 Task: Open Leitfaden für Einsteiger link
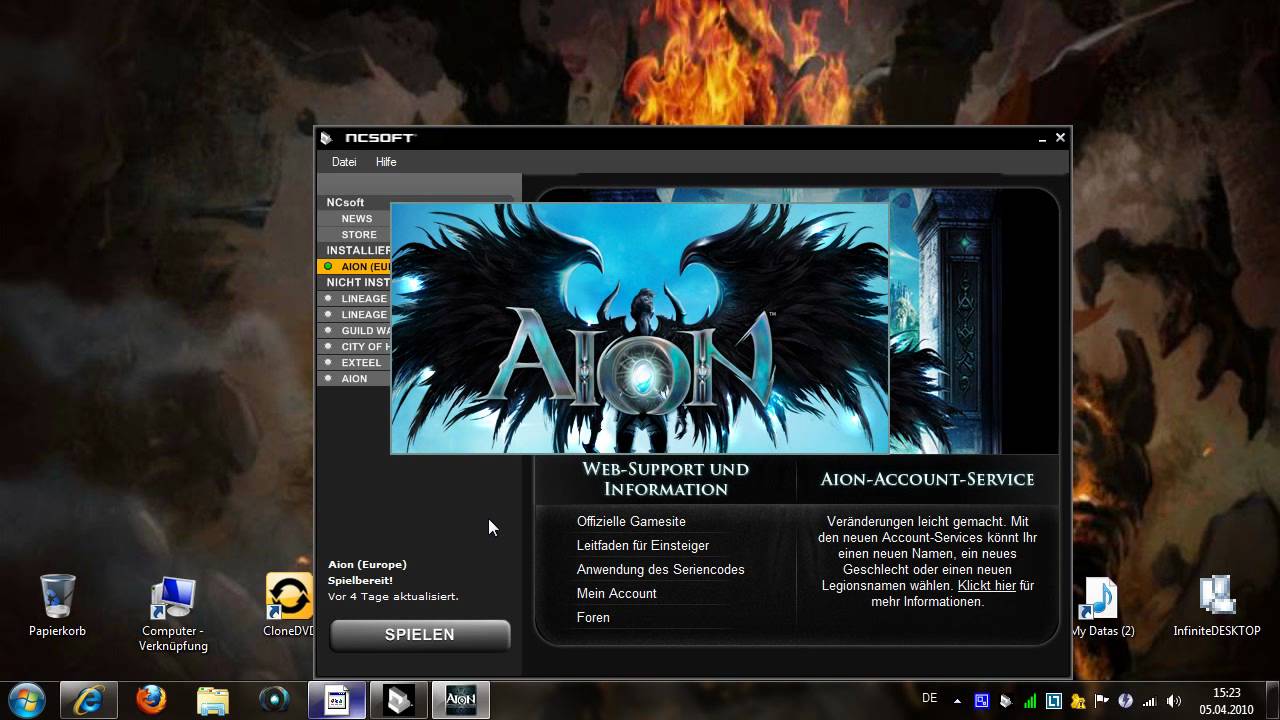(643, 545)
